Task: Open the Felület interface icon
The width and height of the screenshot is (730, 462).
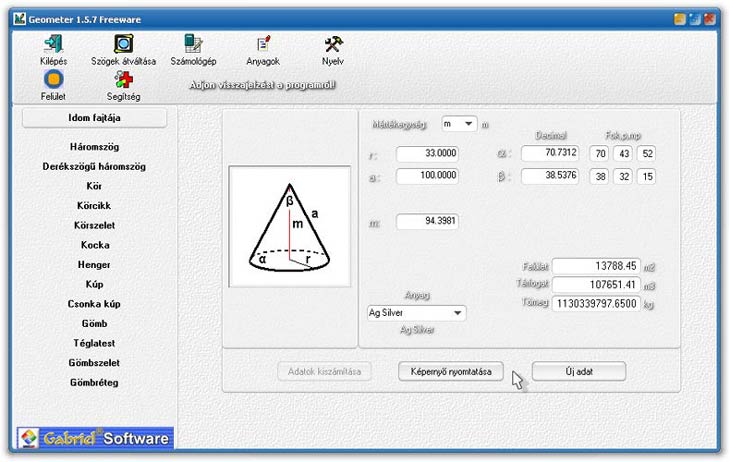Action: tap(53, 80)
